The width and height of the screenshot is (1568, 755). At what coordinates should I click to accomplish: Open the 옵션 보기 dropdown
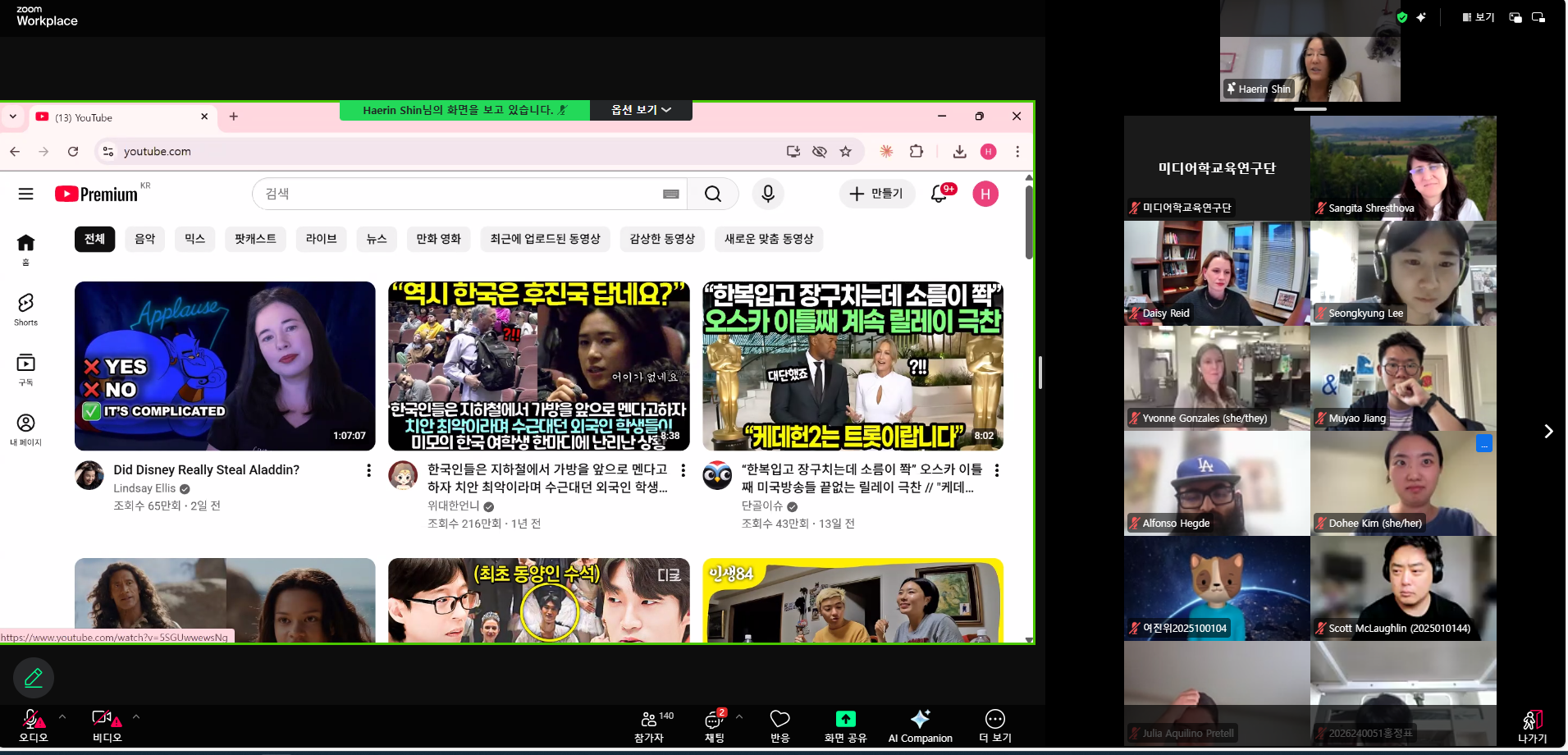(x=641, y=110)
